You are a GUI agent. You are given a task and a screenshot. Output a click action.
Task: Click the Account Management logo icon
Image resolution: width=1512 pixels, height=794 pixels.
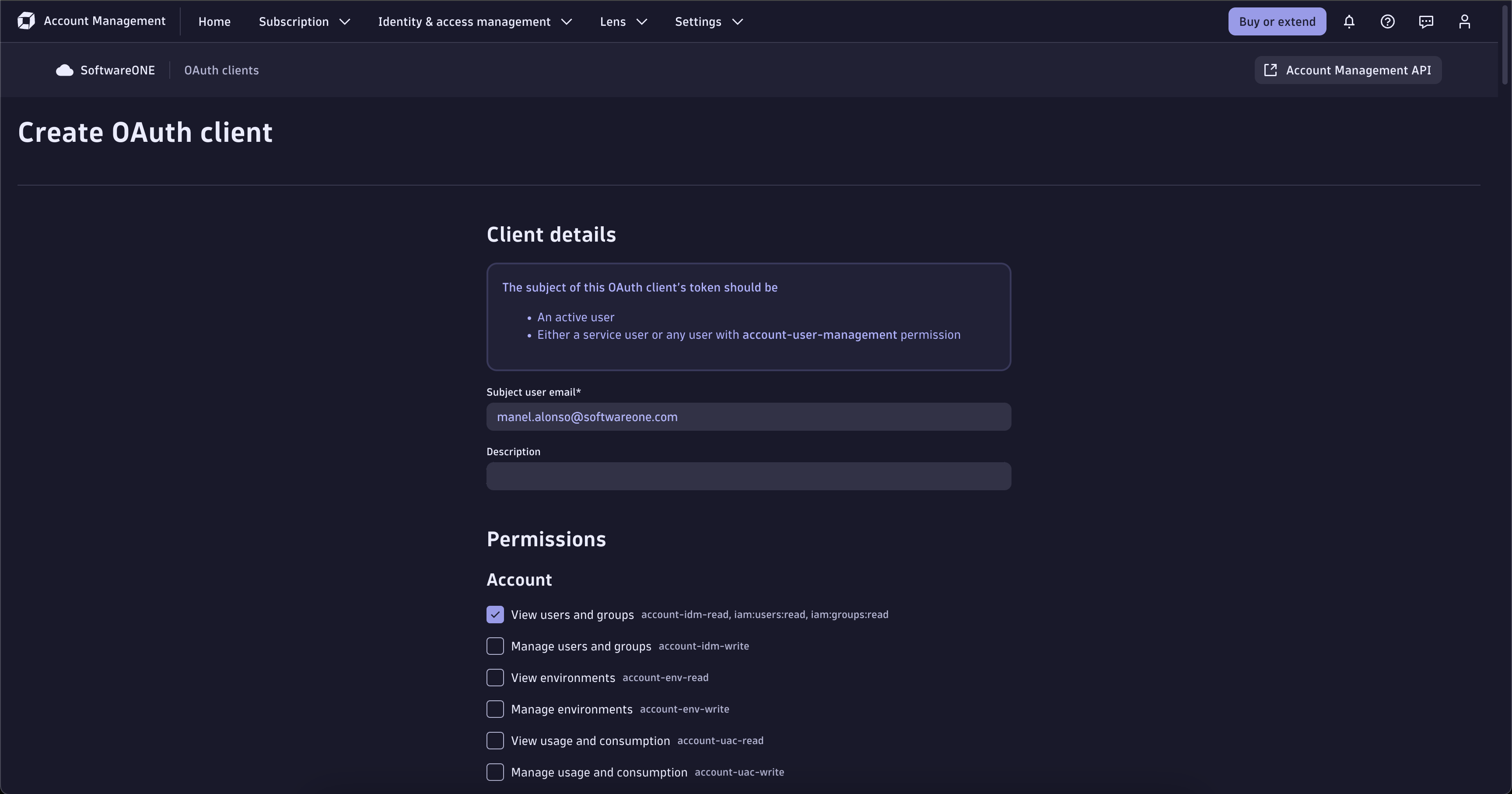coord(26,21)
